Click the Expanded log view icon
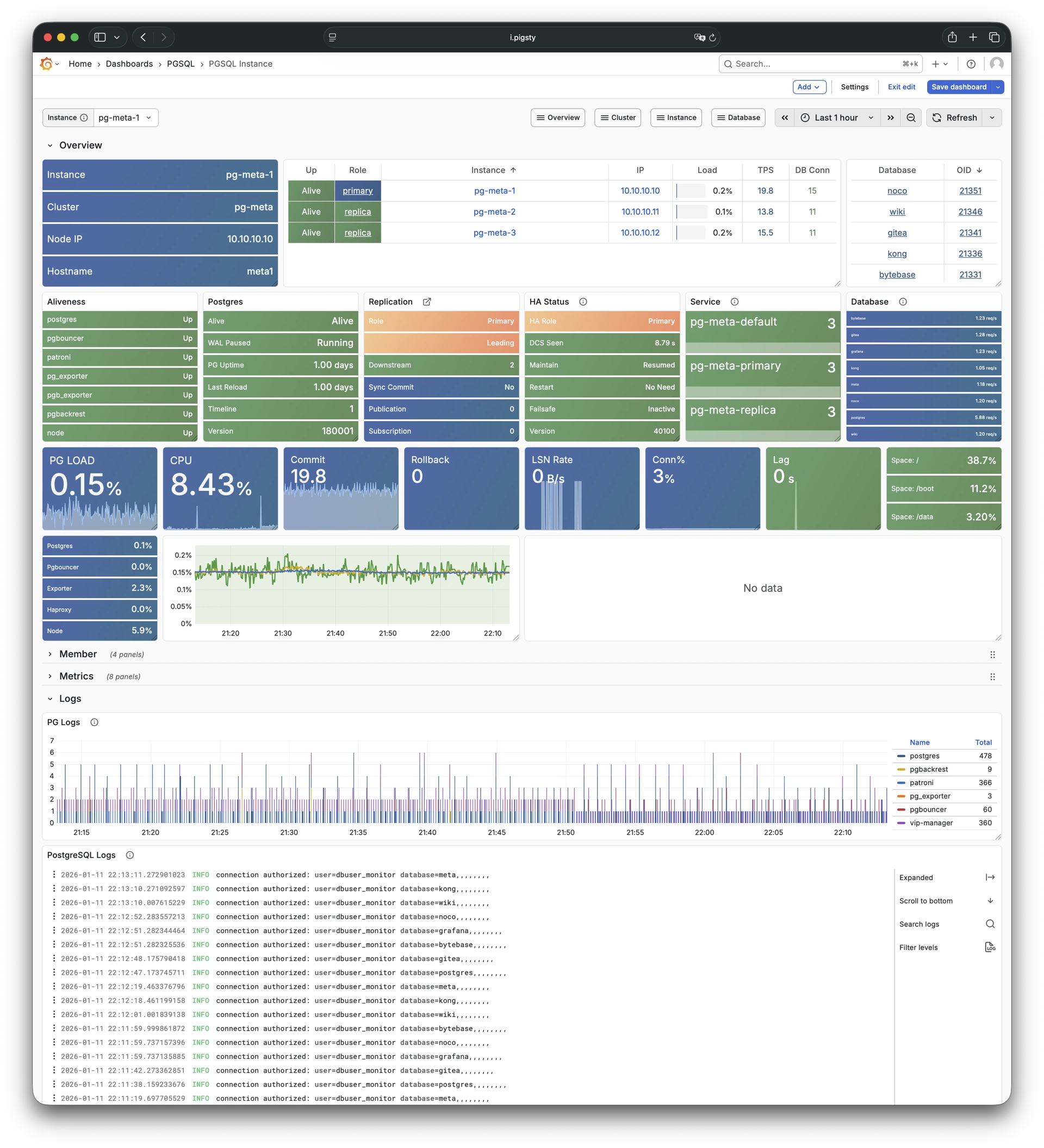1044x1148 pixels. coord(991,877)
